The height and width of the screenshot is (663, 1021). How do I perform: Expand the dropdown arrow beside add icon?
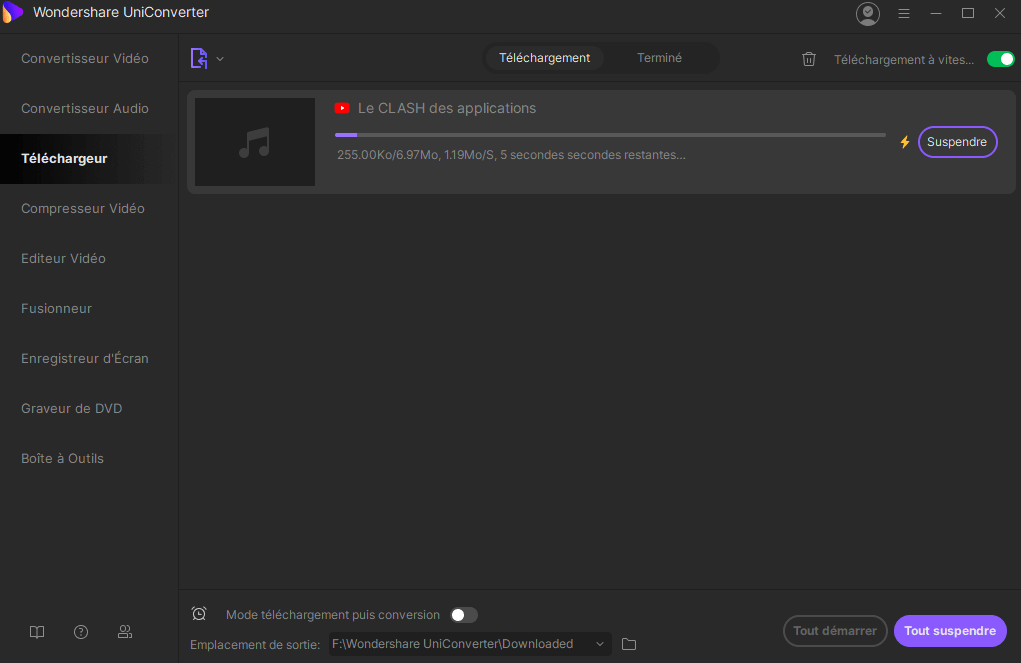[220, 59]
